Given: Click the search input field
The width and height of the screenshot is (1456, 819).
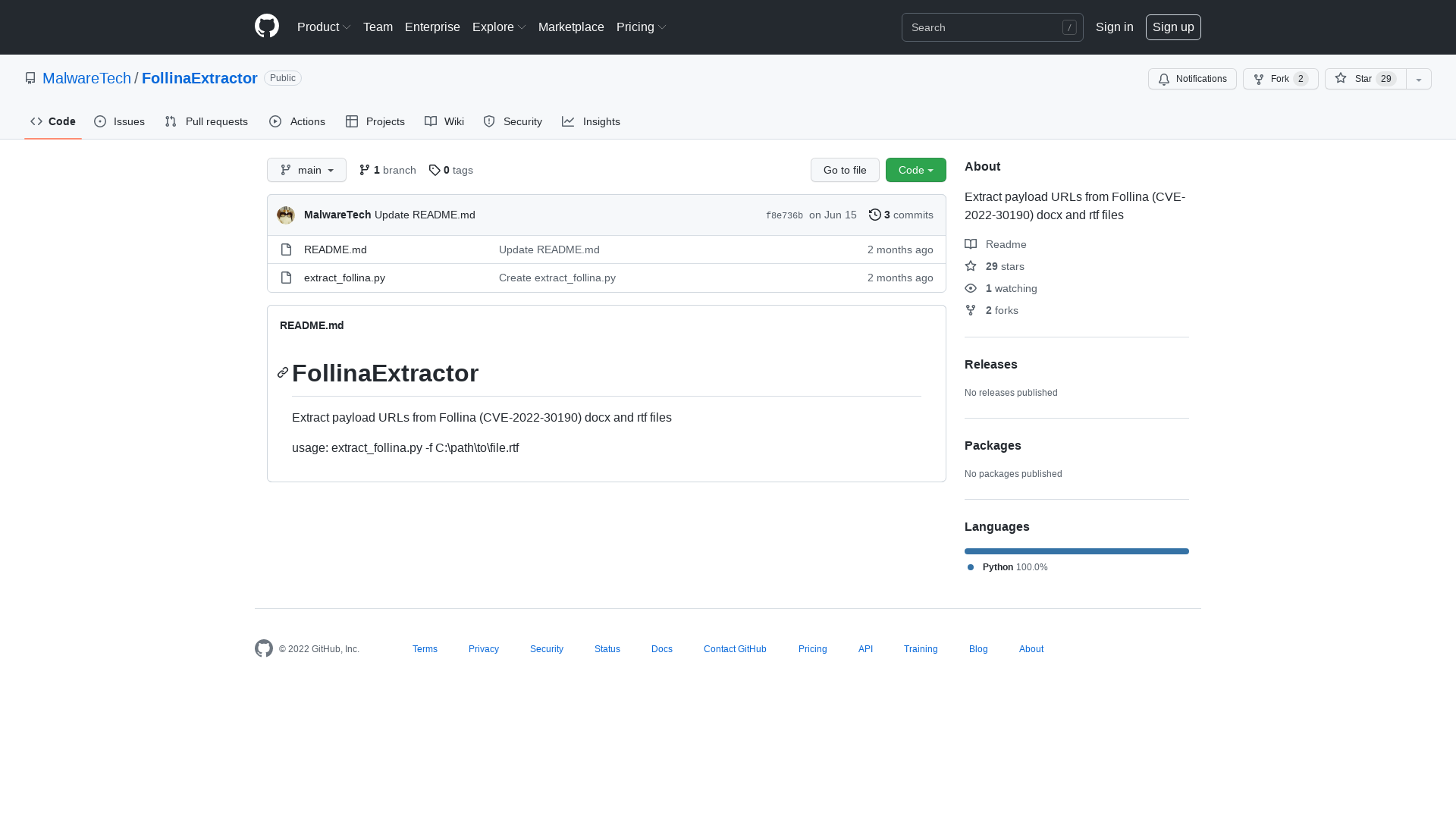Looking at the screenshot, I should (992, 27).
